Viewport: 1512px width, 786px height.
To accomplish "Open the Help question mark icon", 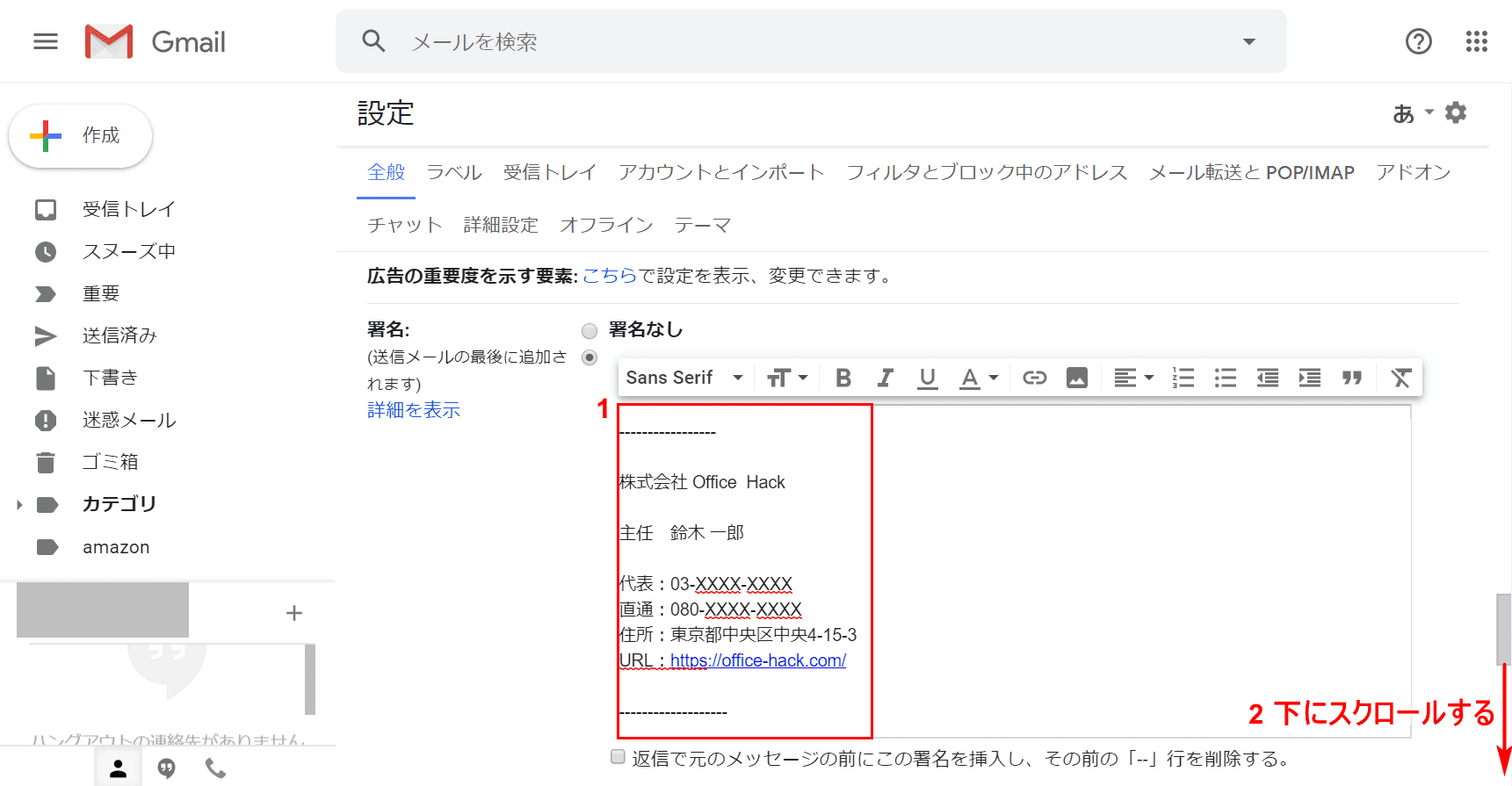I will tap(1418, 41).
